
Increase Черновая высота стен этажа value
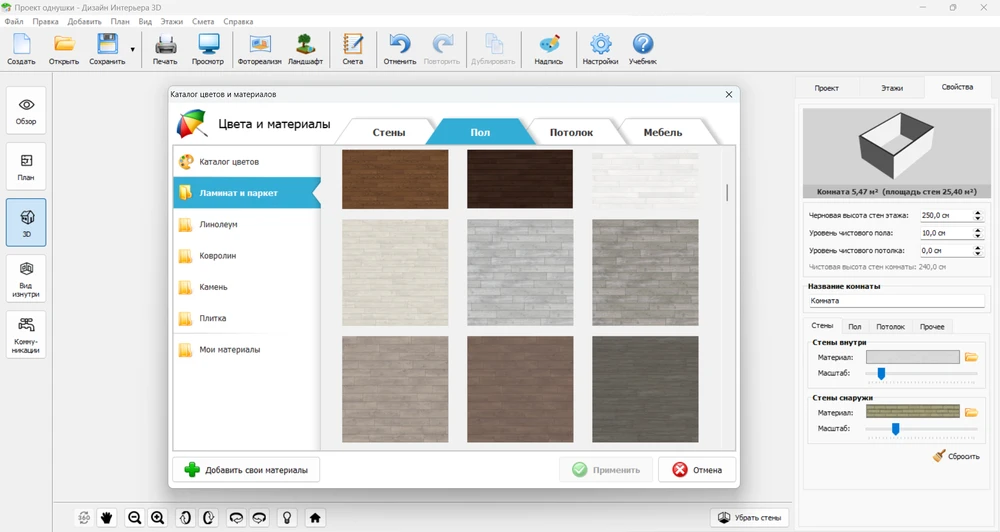pyautogui.click(x=977, y=212)
